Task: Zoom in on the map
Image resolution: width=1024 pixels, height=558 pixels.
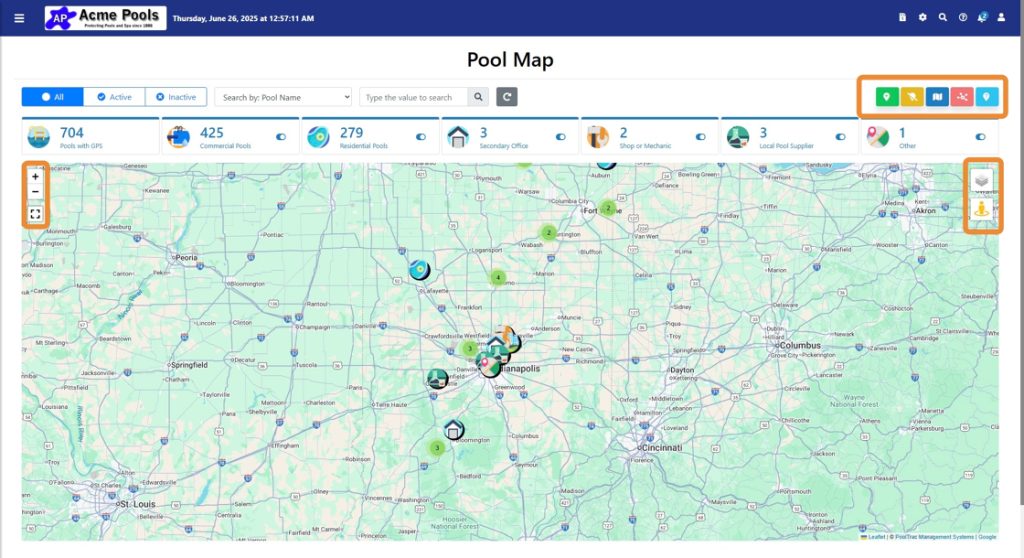Action: click(x=35, y=176)
